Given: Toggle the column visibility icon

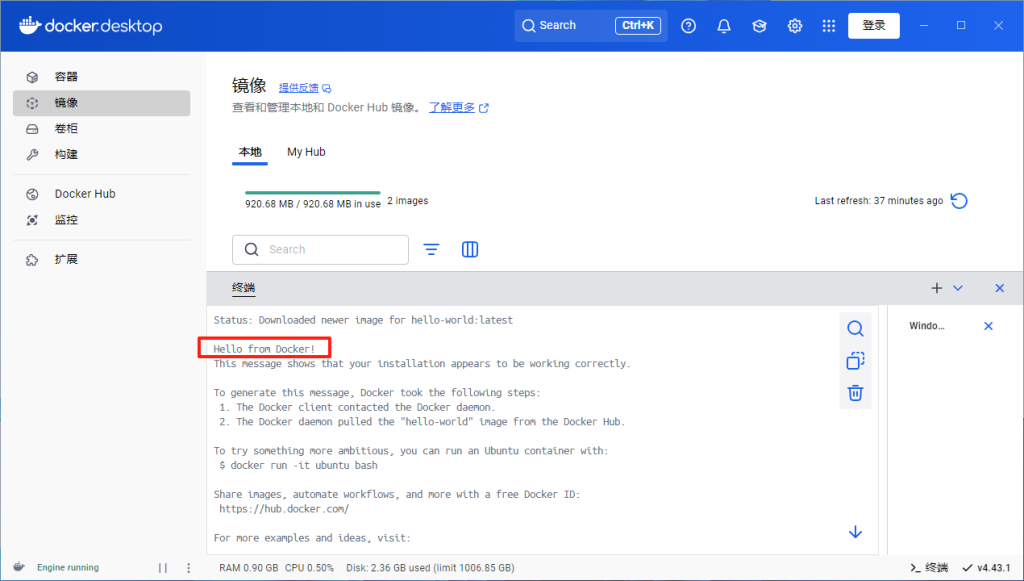Looking at the screenshot, I should tap(470, 249).
